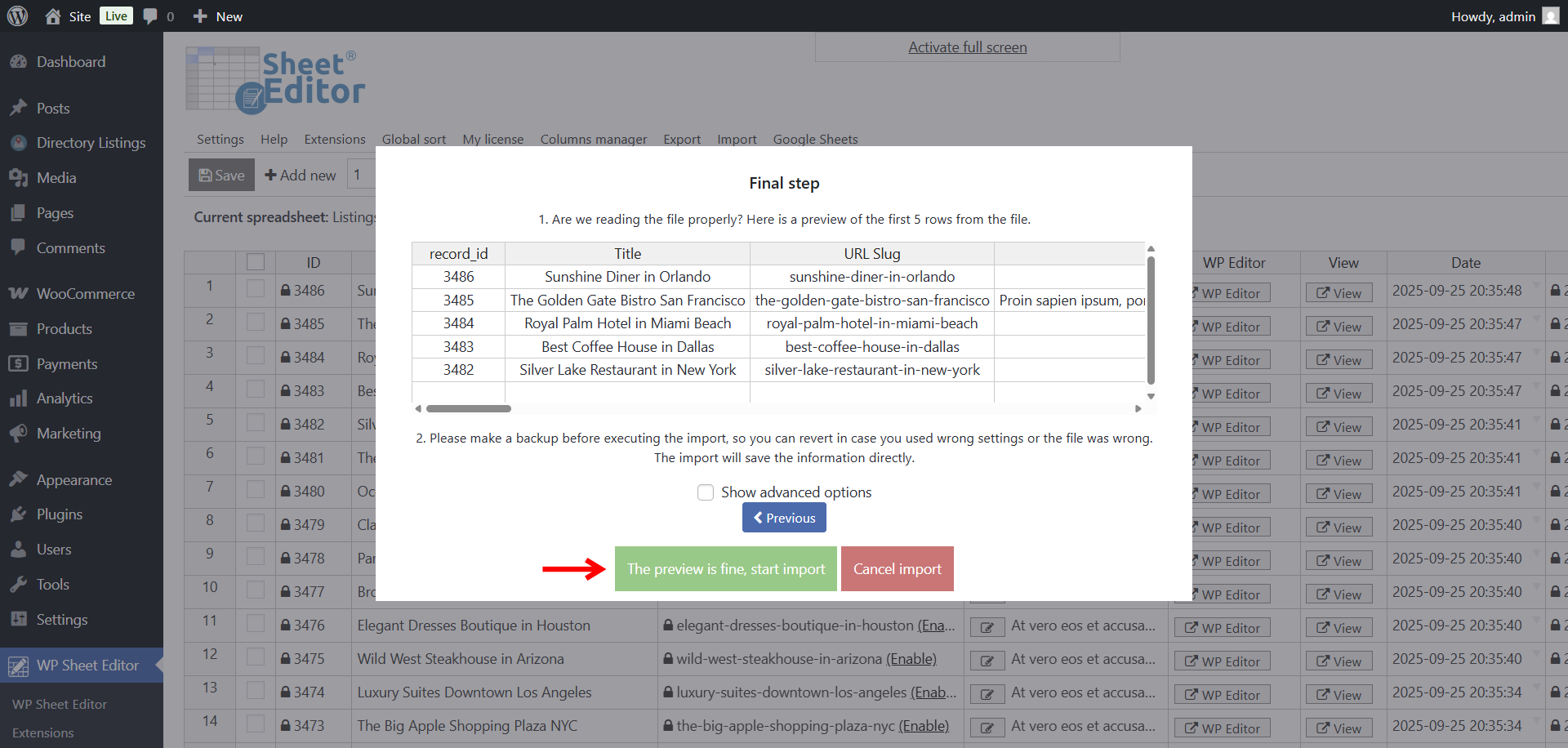Open the WordPress logo menu
Screen dimensions: 1568x748
pyautogui.click(x=17, y=16)
